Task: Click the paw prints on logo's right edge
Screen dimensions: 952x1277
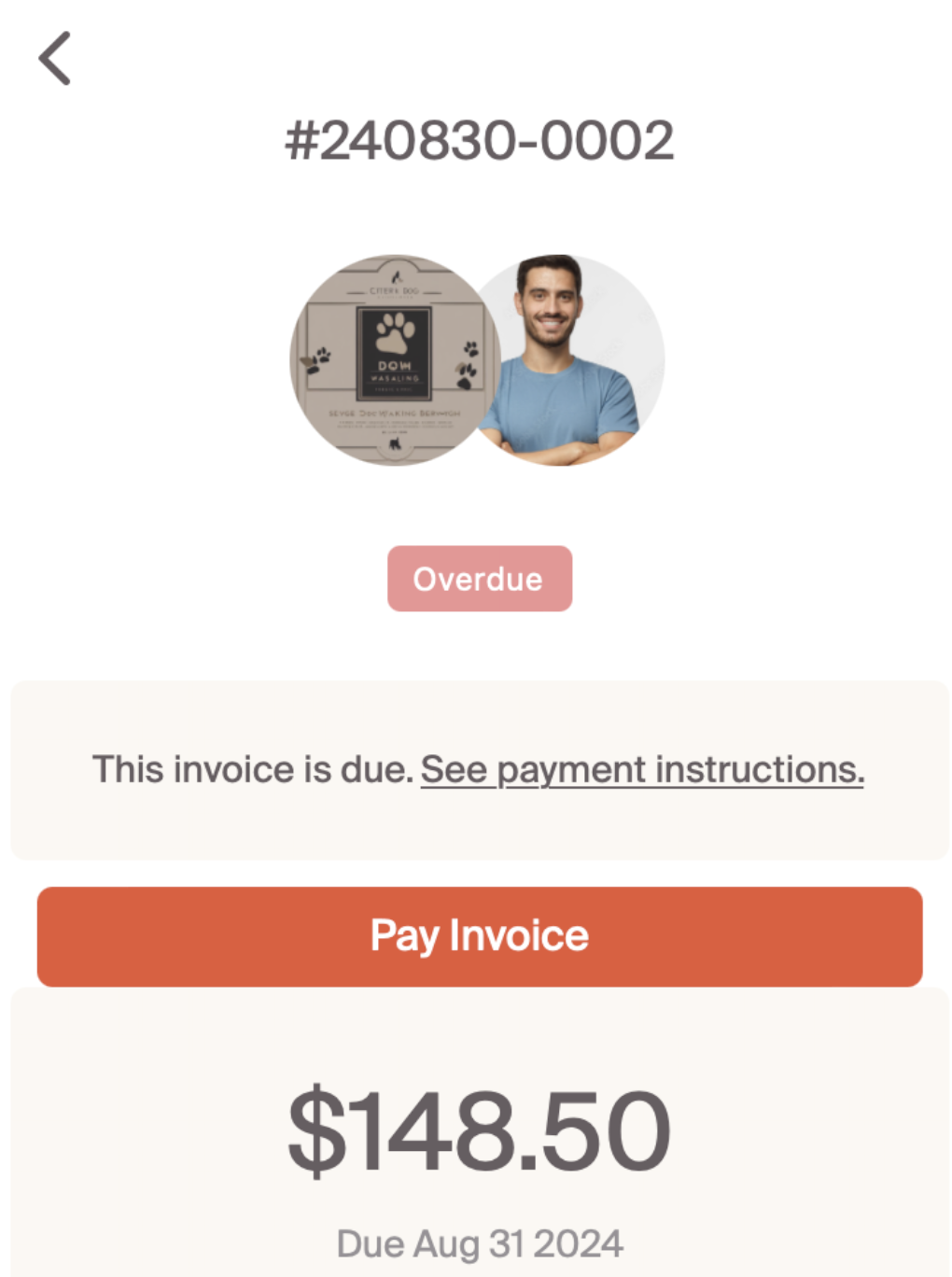Action: click(469, 362)
